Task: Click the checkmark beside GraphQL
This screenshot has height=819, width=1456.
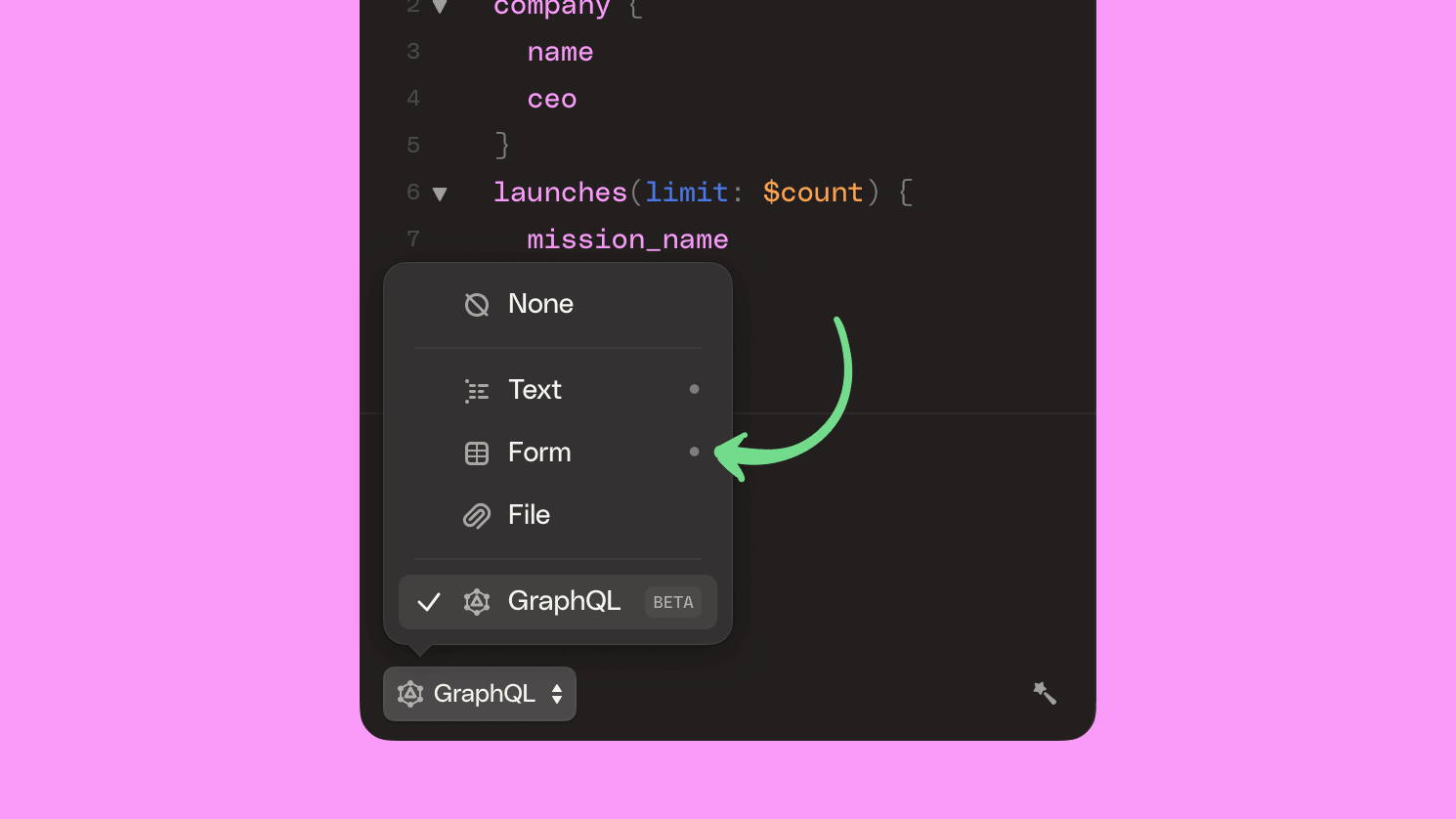Action: (x=429, y=602)
